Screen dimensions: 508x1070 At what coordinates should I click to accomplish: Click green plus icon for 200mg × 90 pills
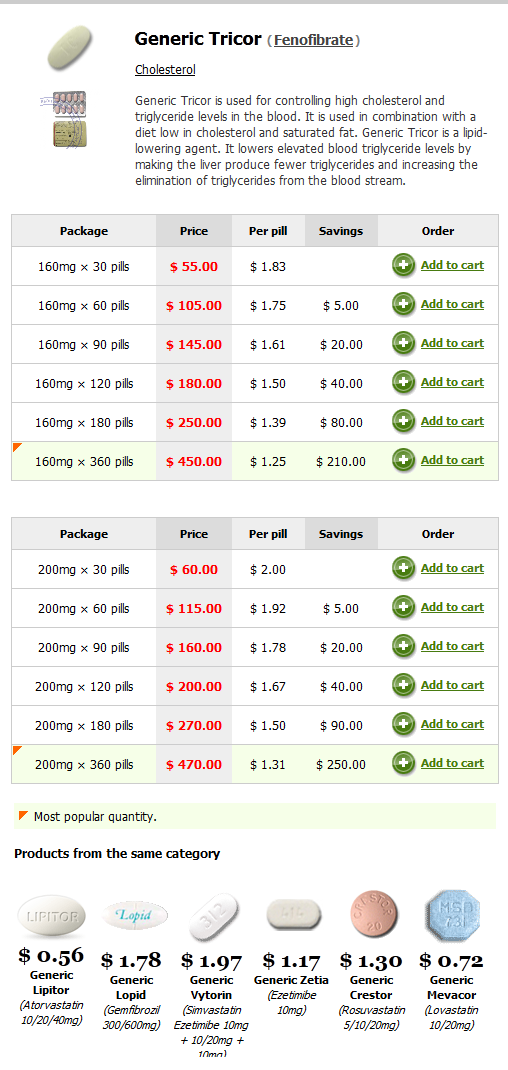click(x=404, y=647)
